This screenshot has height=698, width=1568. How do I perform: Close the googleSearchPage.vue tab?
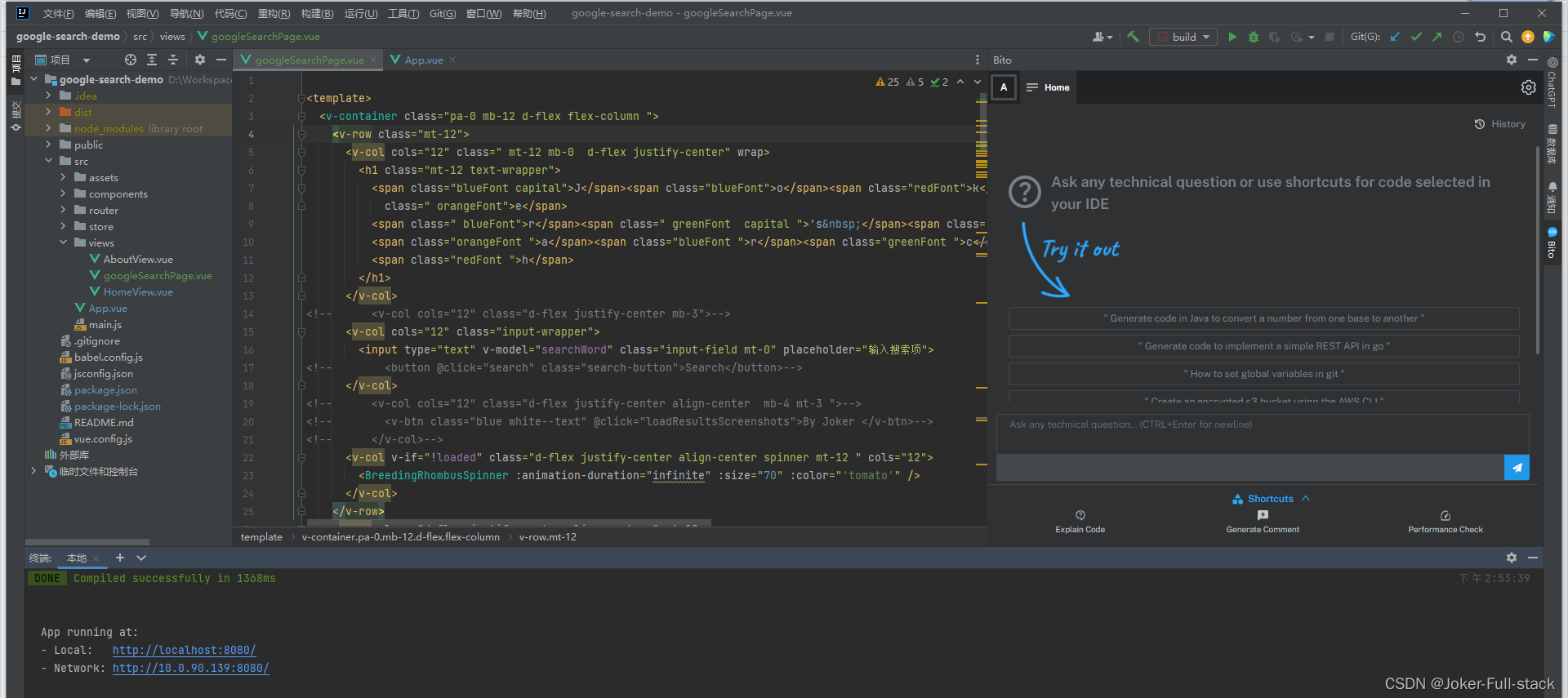click(373, 60)
